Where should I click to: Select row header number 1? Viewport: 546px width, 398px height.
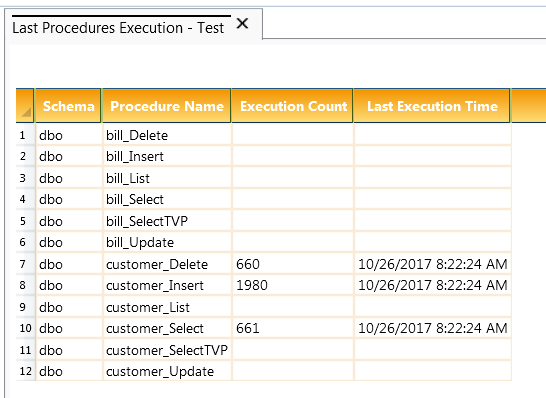click(x=25, y=135)
